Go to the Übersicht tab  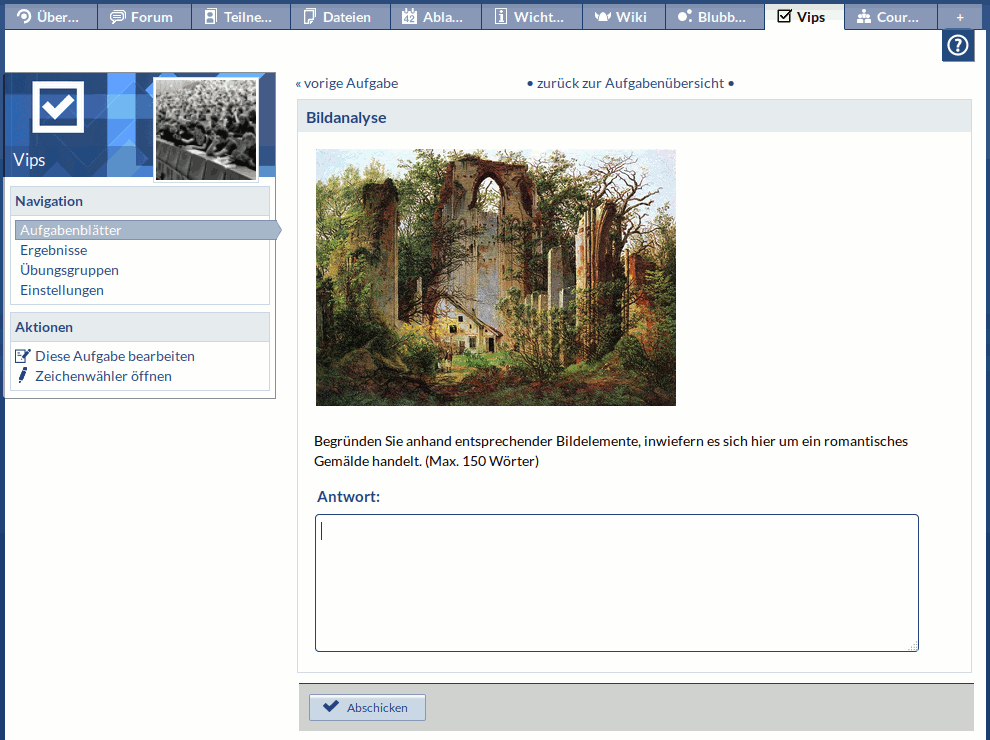click(50, 17)
